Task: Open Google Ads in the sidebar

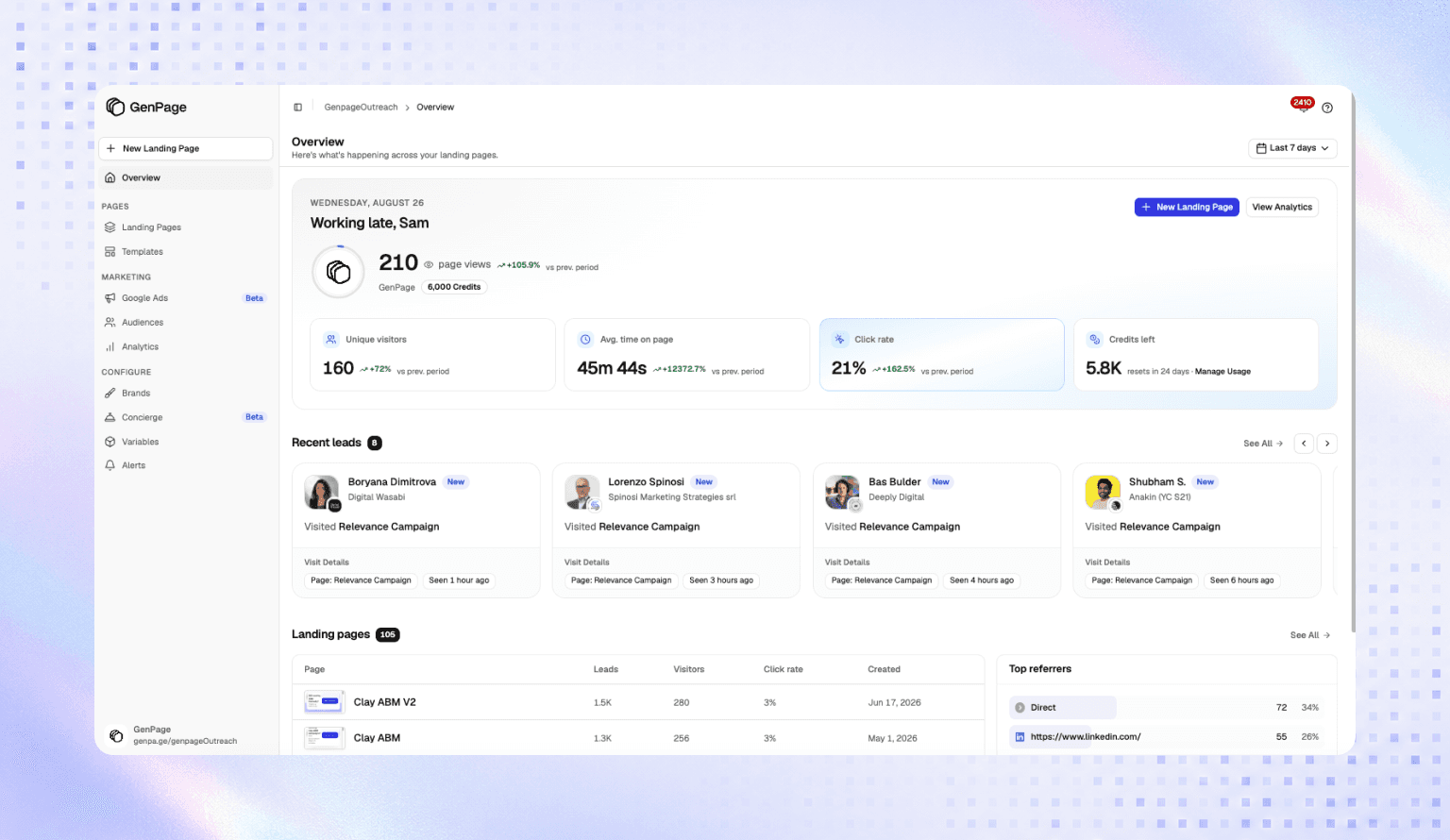Action: [185, 298]
